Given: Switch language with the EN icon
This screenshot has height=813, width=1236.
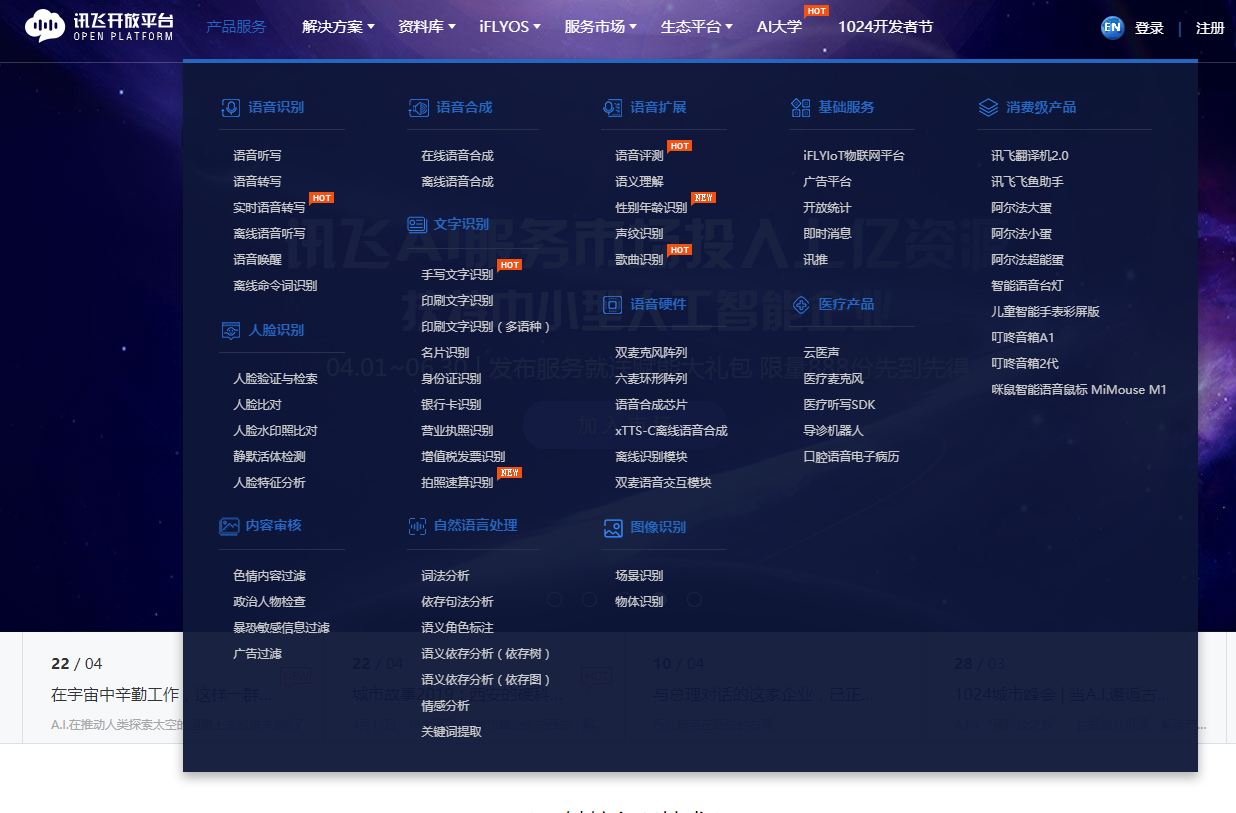Looking at the screenshot, I should (1112, 27).
